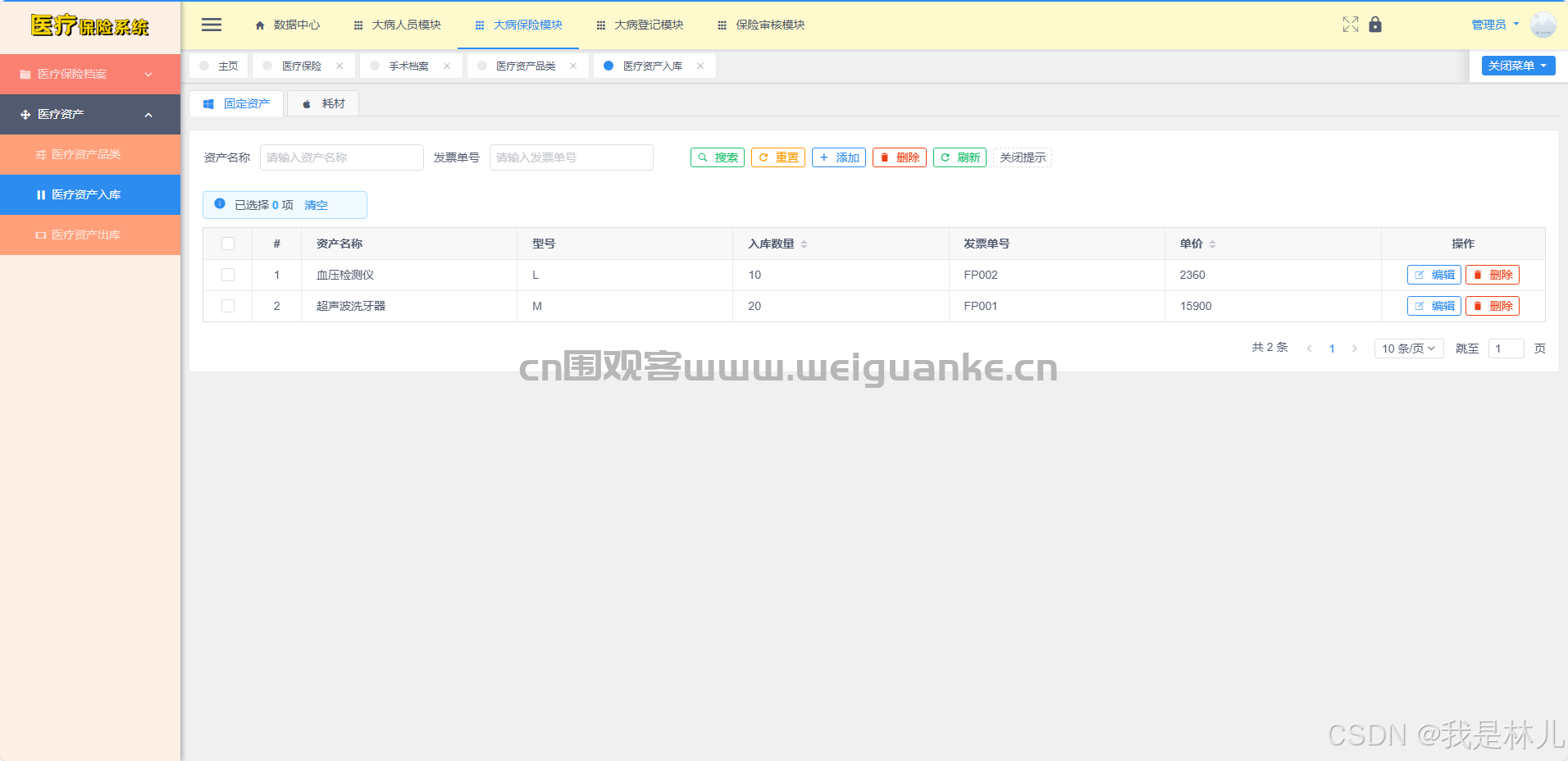Switch to the 耗材 tab
The width and height of the screenshot is (1568, 761).
click(x=323, y=103)
